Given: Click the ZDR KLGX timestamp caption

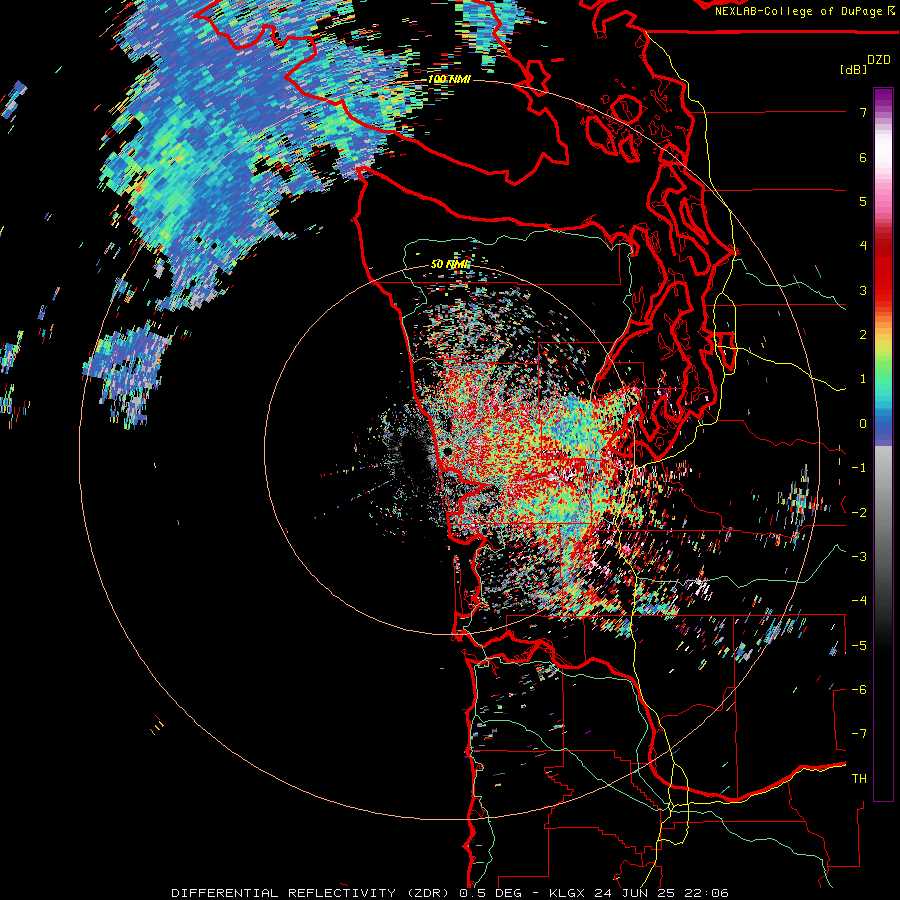Looking at the screenshot, I should click(450, 893).
